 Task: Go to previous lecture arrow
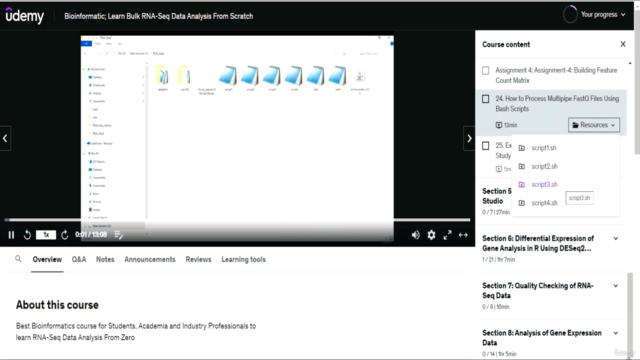[5, 138]
